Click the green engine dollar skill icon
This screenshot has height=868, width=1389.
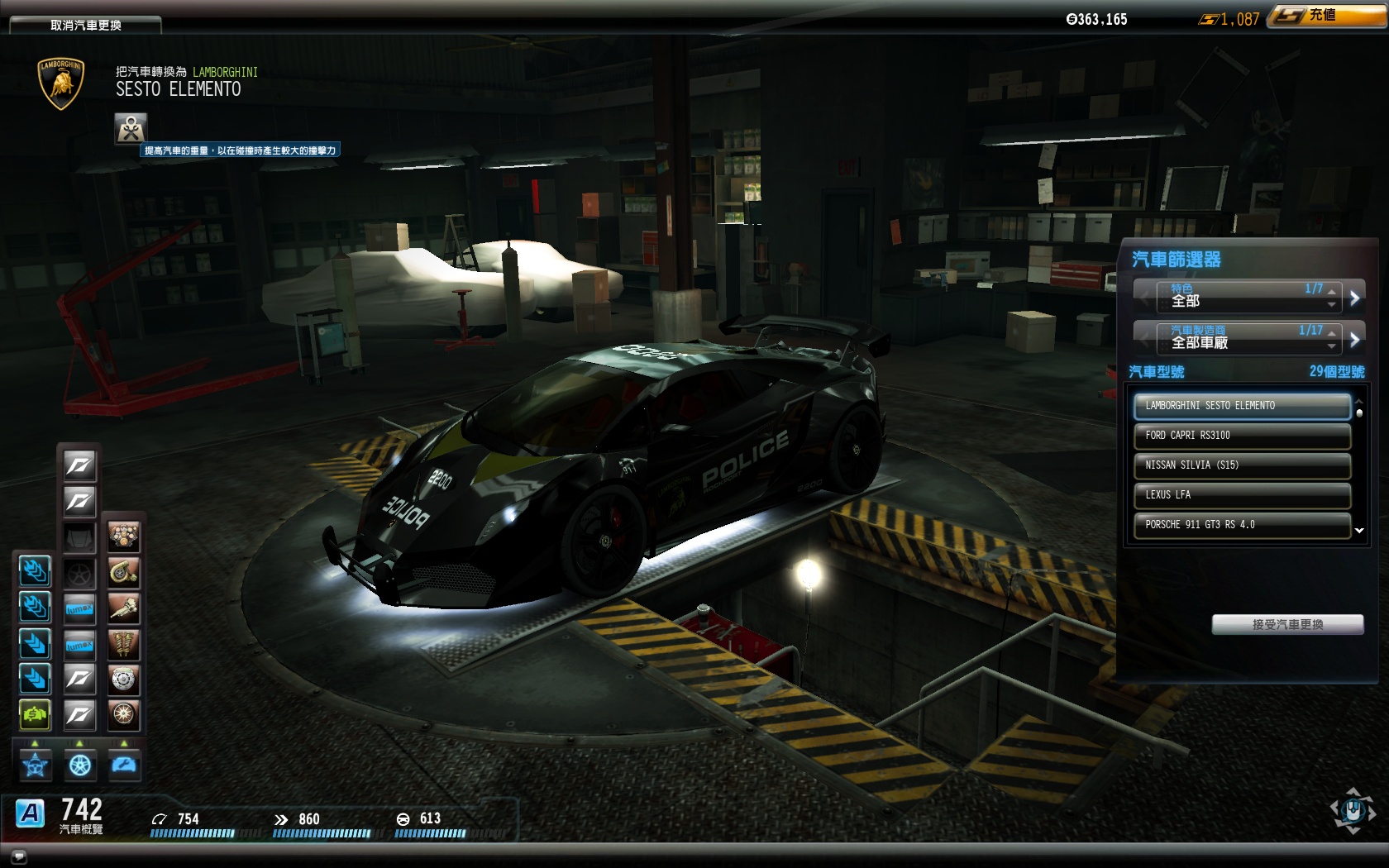pos(35,714)
